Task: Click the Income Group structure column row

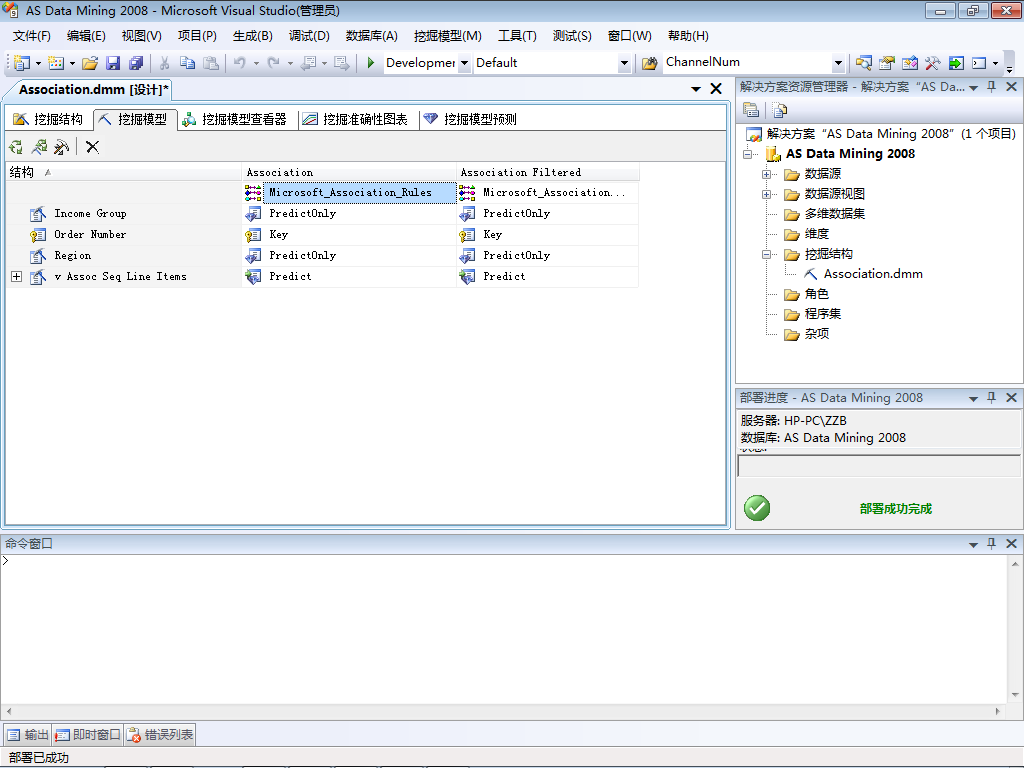Action: click(123, 214)
